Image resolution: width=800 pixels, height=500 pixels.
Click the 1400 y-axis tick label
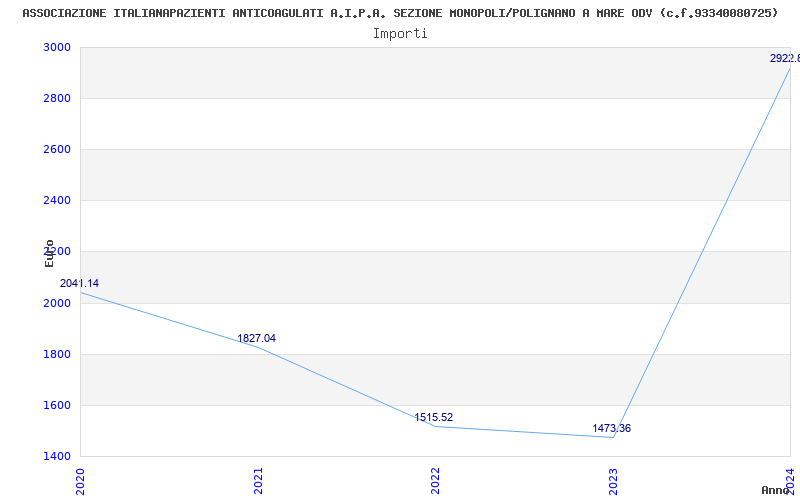coord(57,456)
